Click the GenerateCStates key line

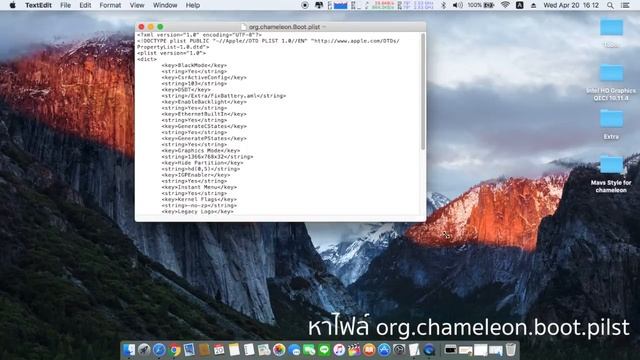[204, 127]
